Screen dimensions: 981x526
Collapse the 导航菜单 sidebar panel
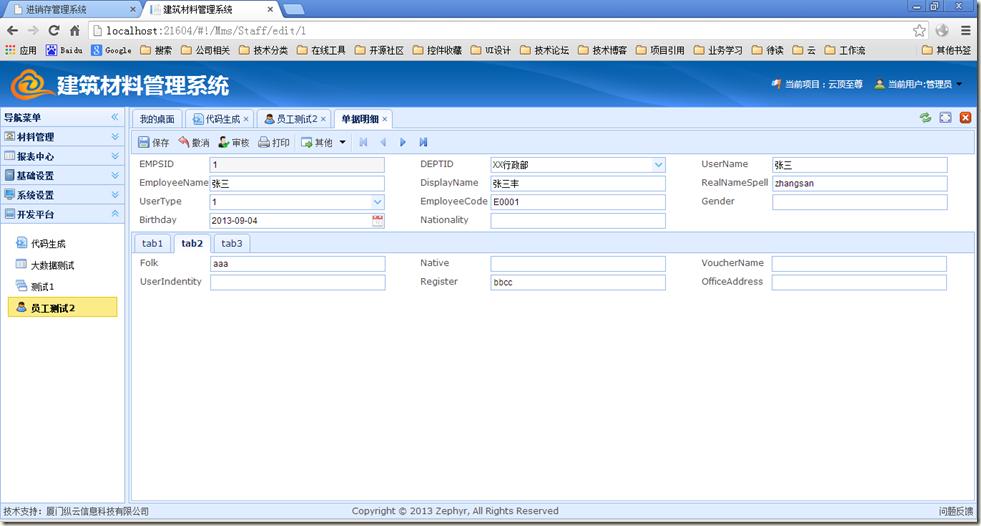pos(115,118)
